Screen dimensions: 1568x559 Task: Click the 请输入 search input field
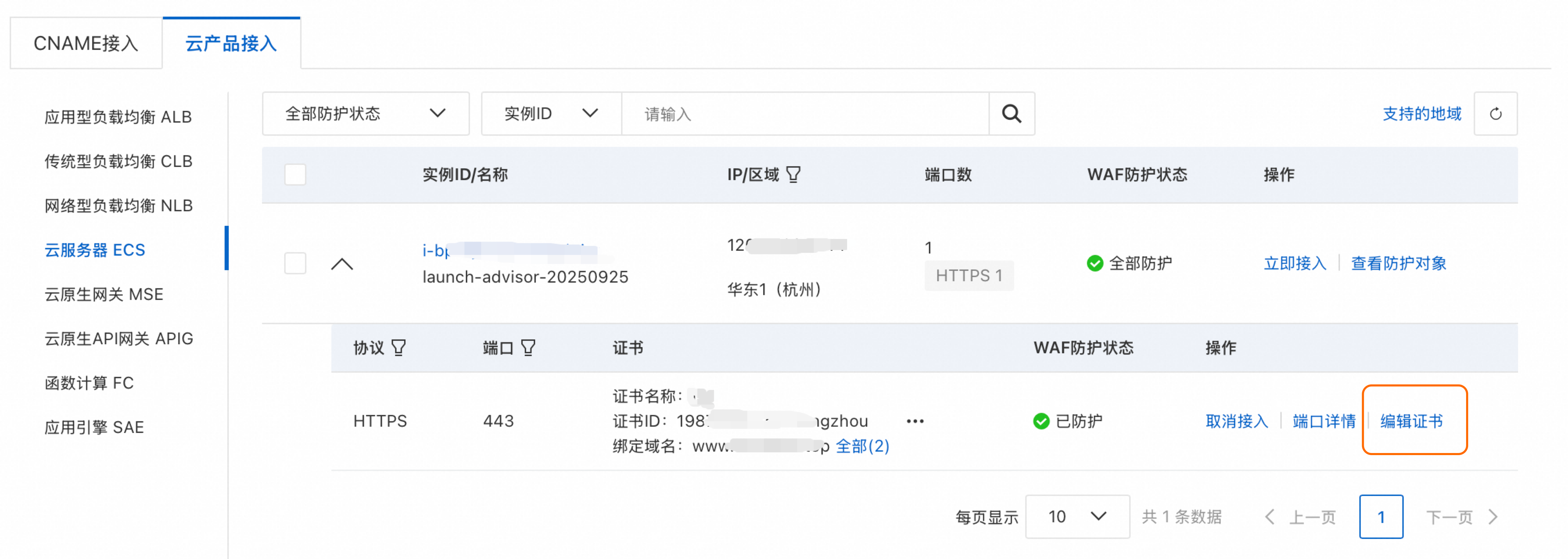[x=803, y=114]
